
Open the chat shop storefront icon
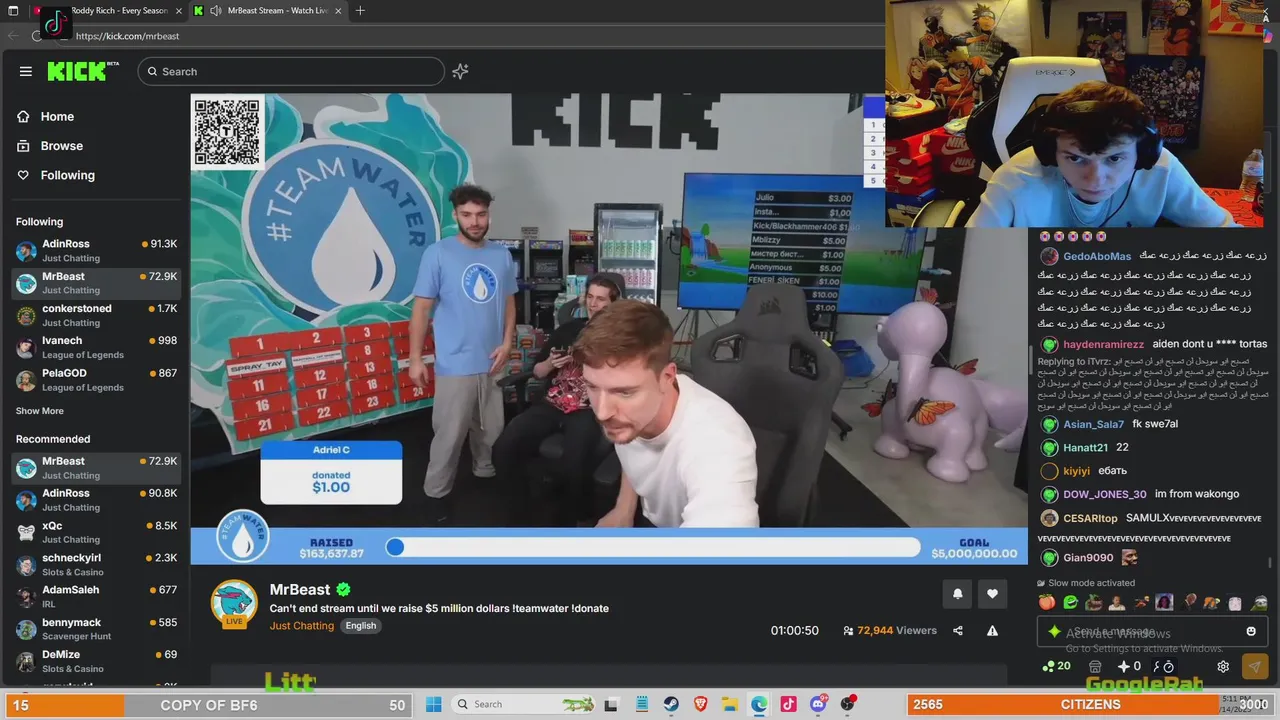pos(1095,666)
